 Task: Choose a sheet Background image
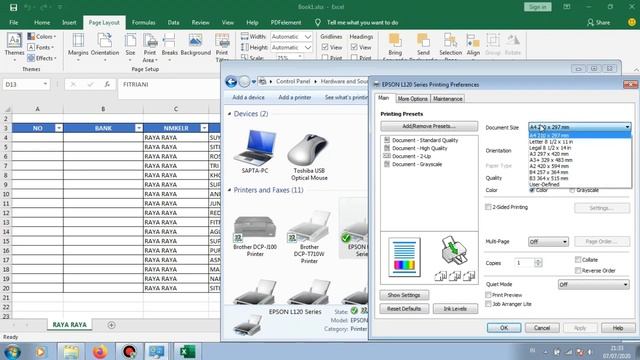(x=196, y=45)
